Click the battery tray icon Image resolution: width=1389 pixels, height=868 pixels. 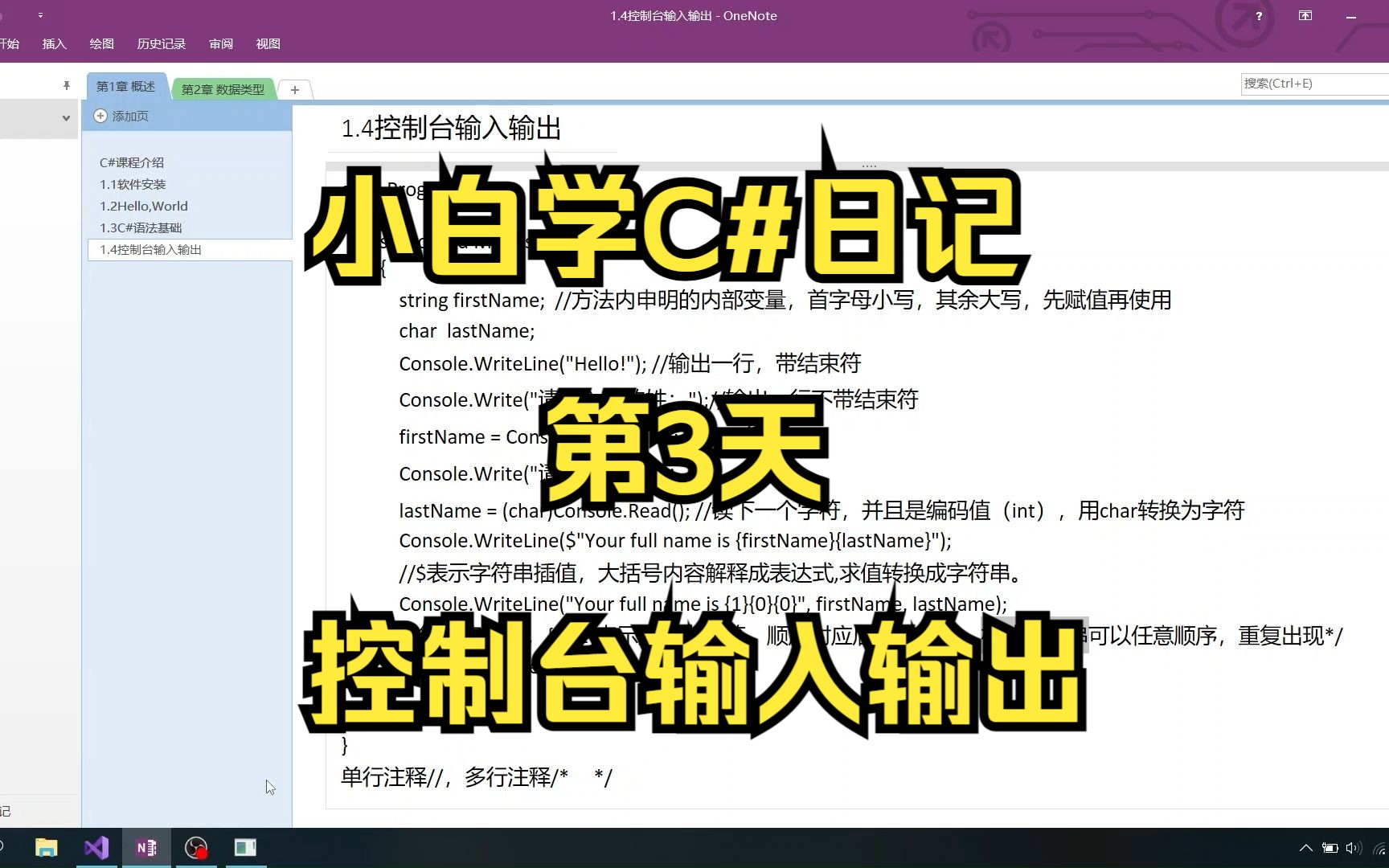click(x=1330, y=848)
